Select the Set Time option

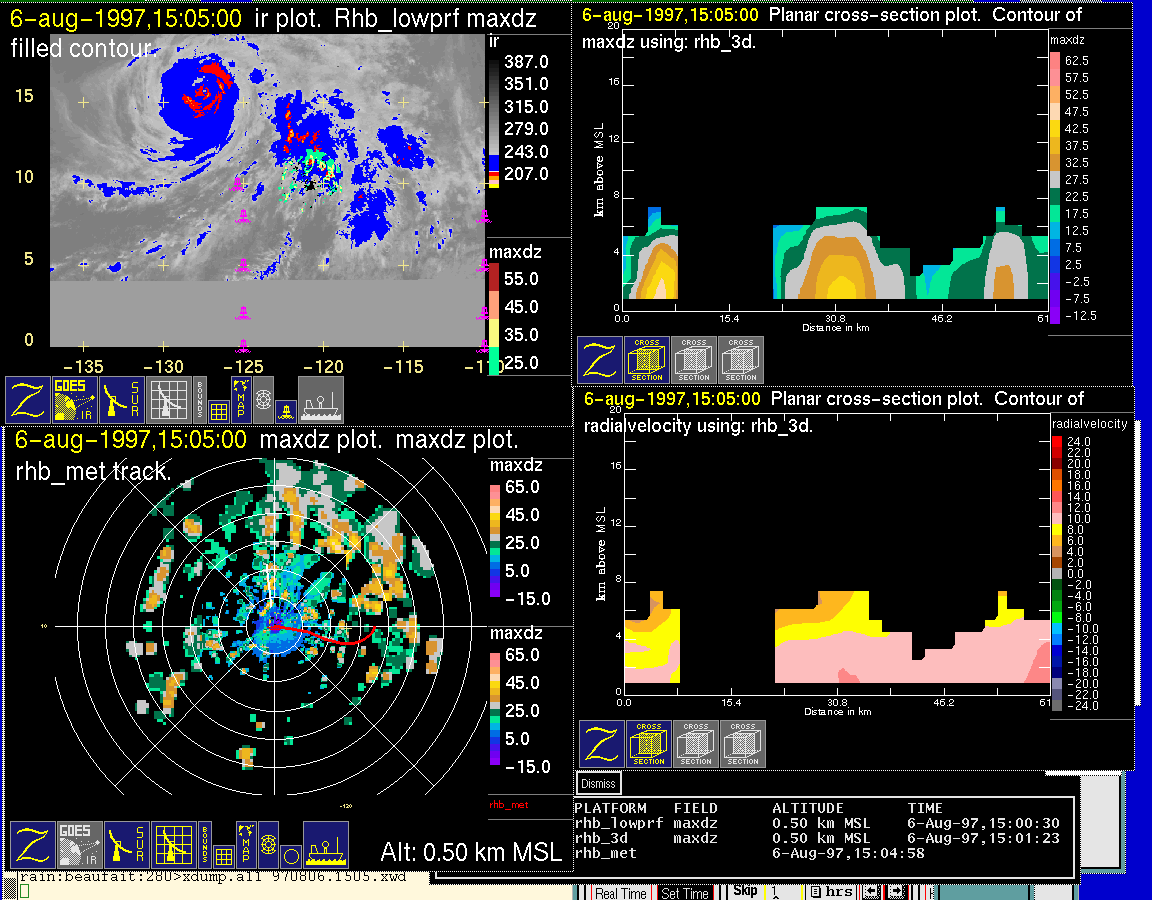685,893
